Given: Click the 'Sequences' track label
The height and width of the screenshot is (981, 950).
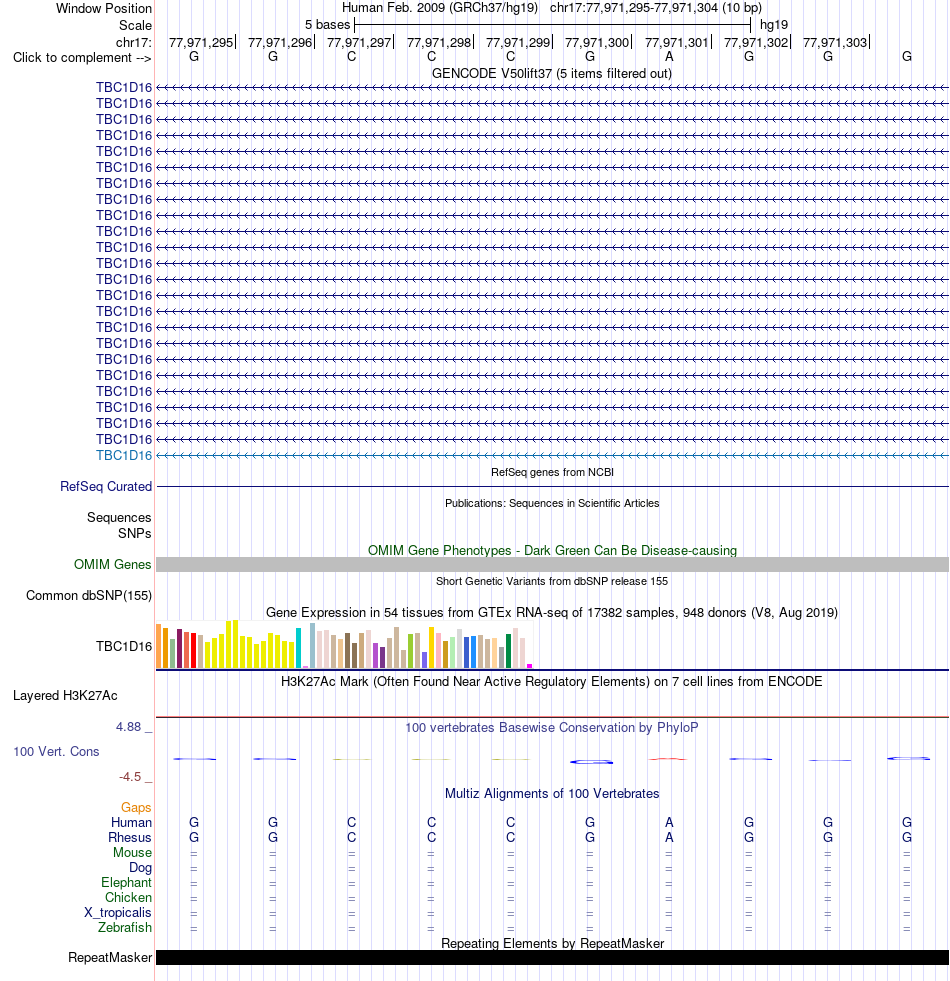Looking at the screenshot, I should pos(119,517).
